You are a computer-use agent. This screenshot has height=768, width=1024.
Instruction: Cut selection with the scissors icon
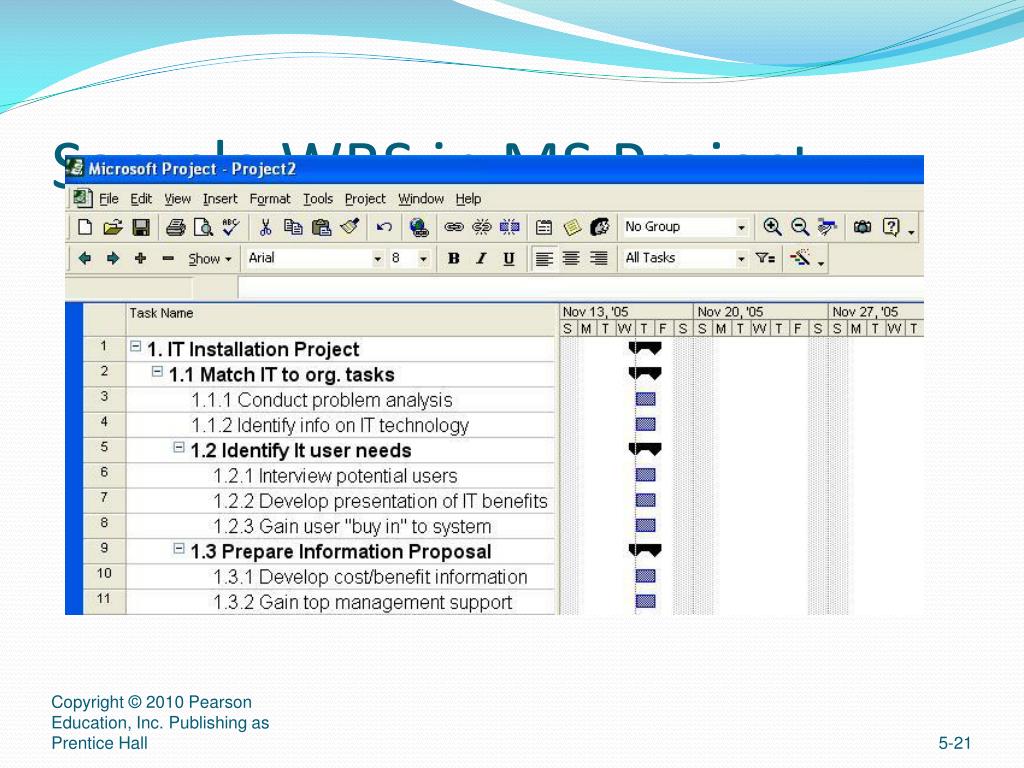265,227
